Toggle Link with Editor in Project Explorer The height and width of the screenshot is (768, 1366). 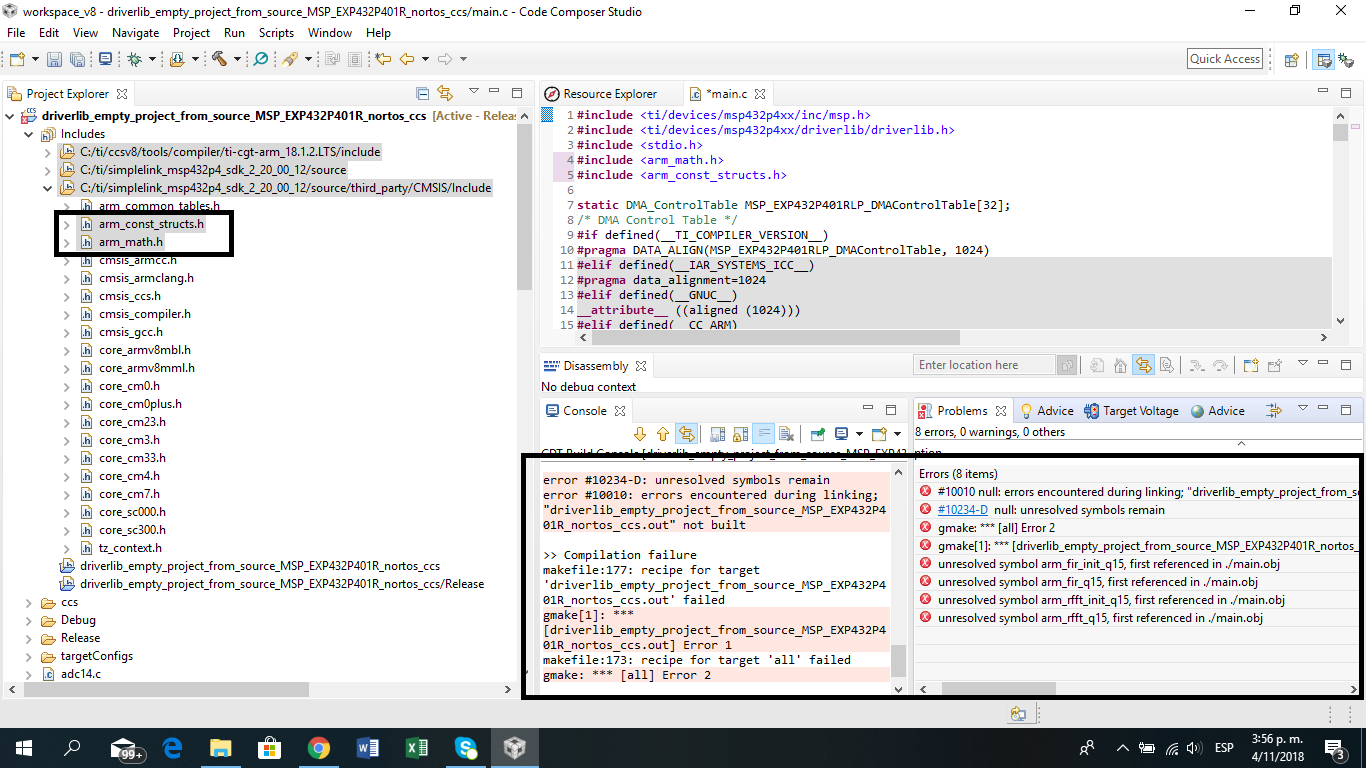pos(445,93)
